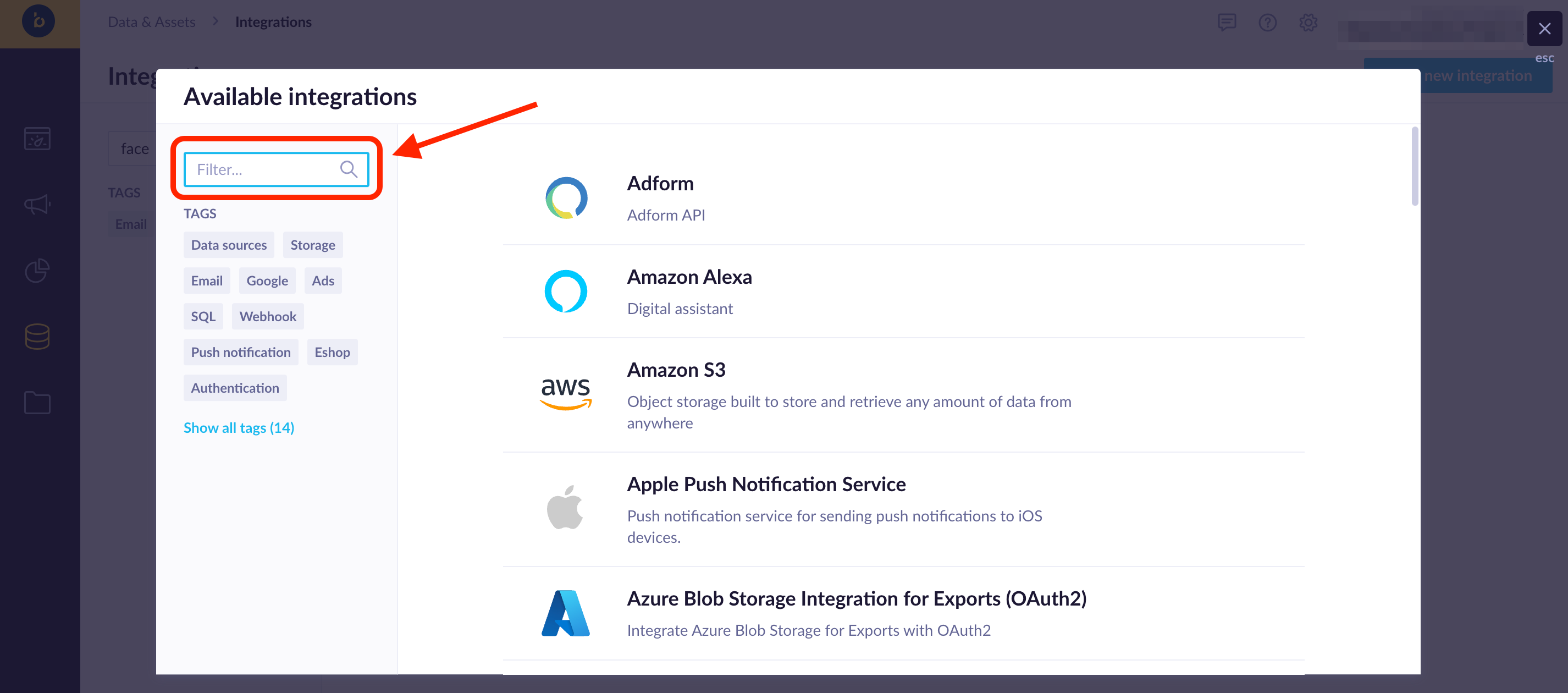Viewport: 1568px width, 693px height.
Task: Toggle the Push notification tag filter
Action: [241, 352]
